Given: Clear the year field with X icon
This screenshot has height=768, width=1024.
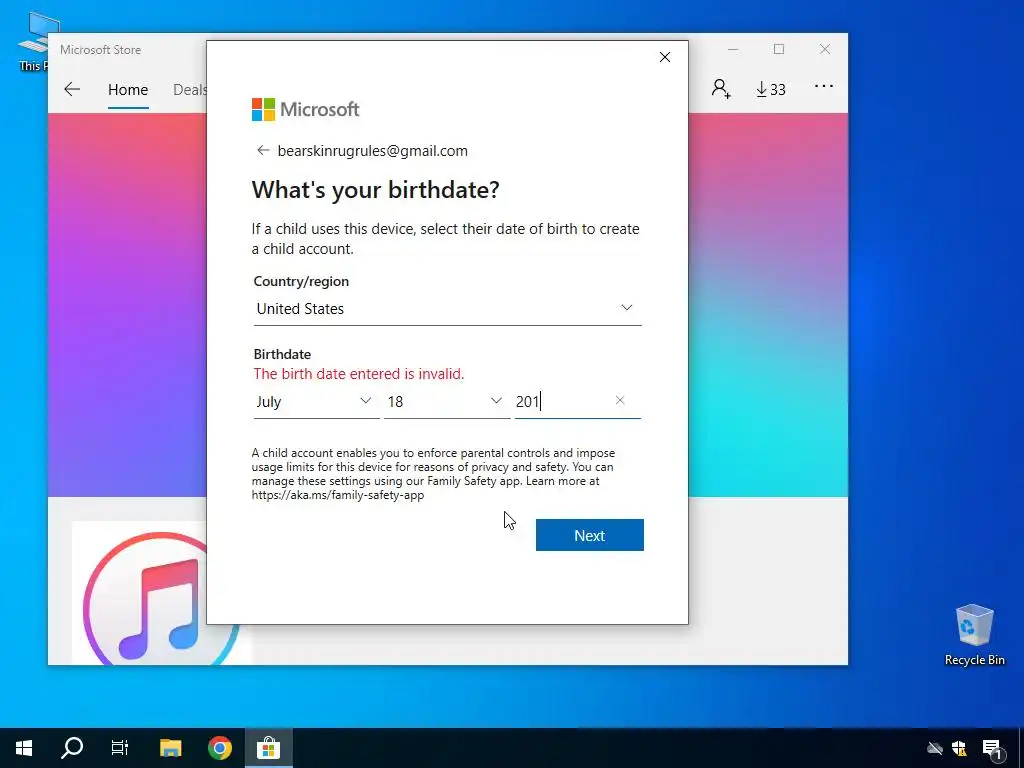Looking at the screenshot, I should [x=620, y=400].
